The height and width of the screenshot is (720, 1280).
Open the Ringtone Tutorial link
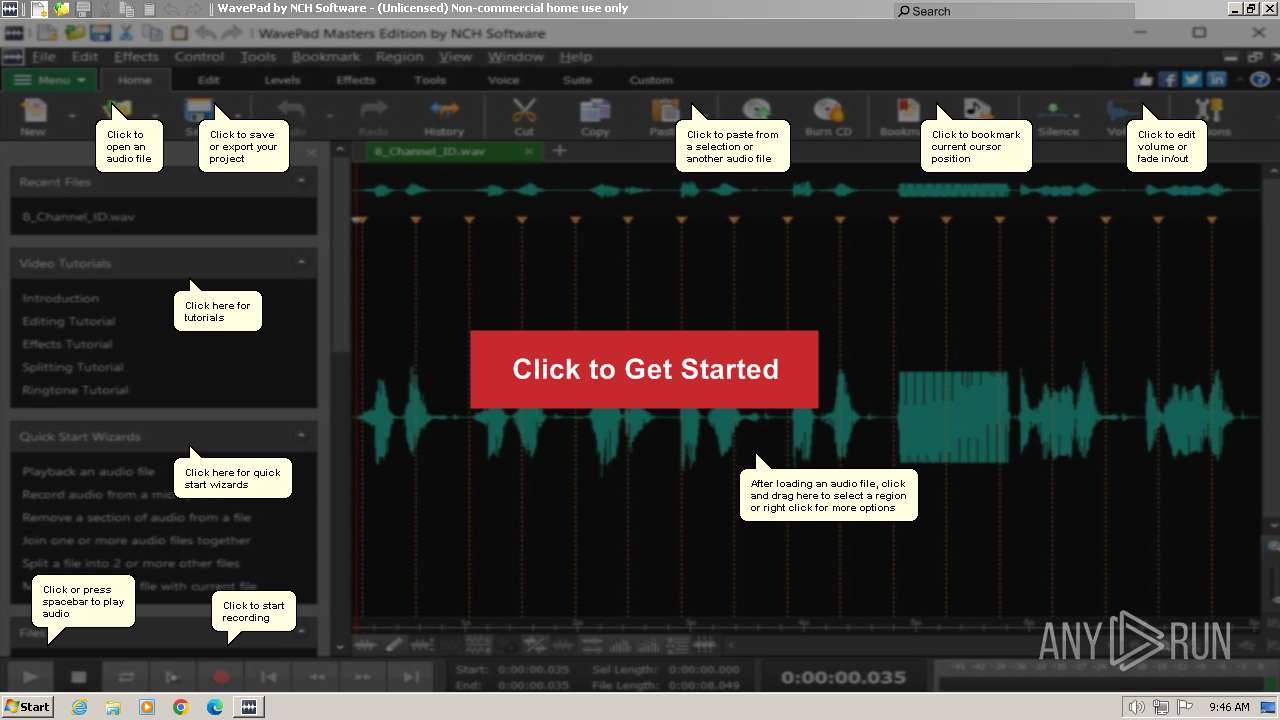pyautogui.click(x=75, y=390)
